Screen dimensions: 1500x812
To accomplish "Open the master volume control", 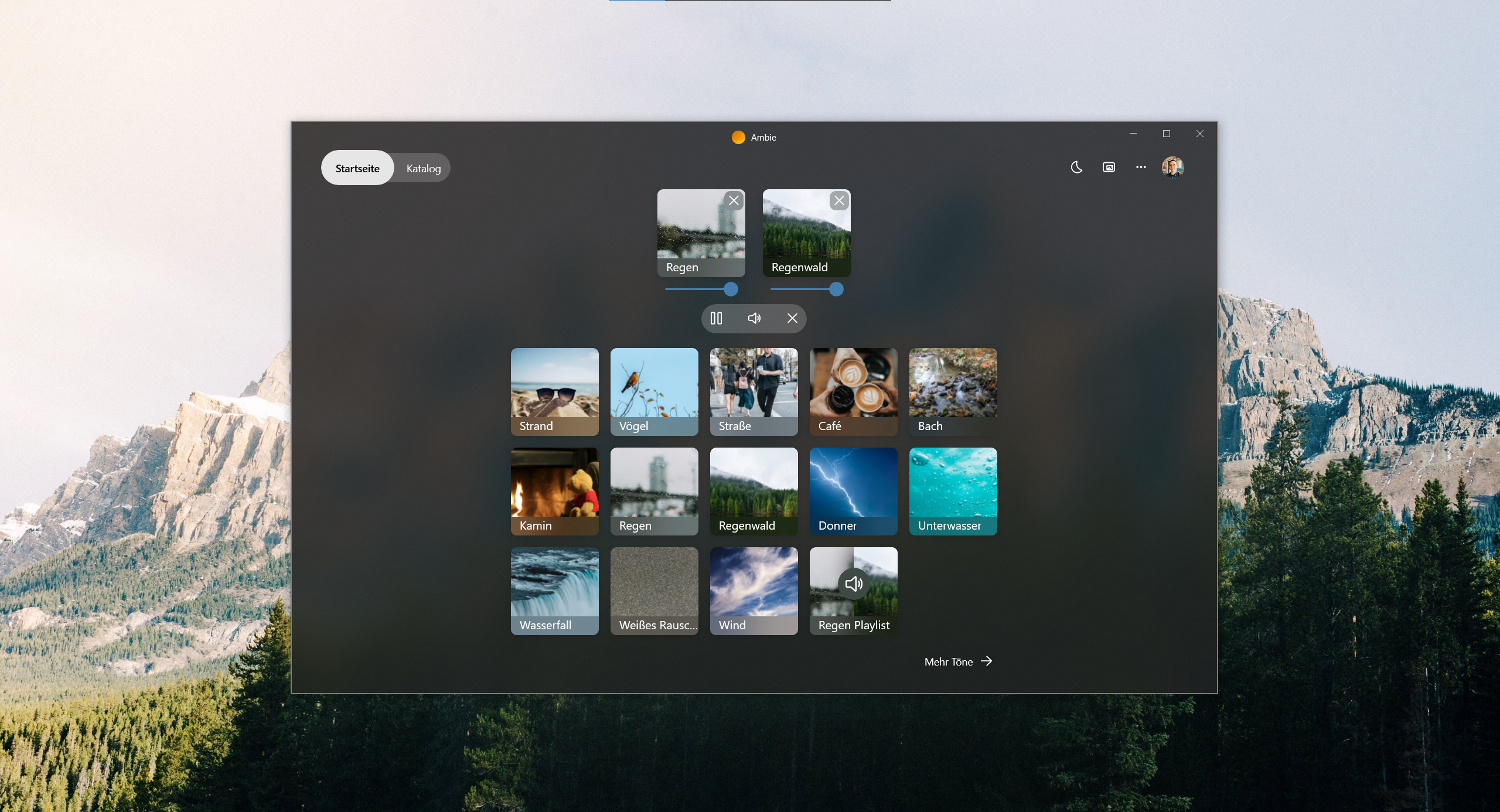I will pyautogui.click(x=754, y=318).
